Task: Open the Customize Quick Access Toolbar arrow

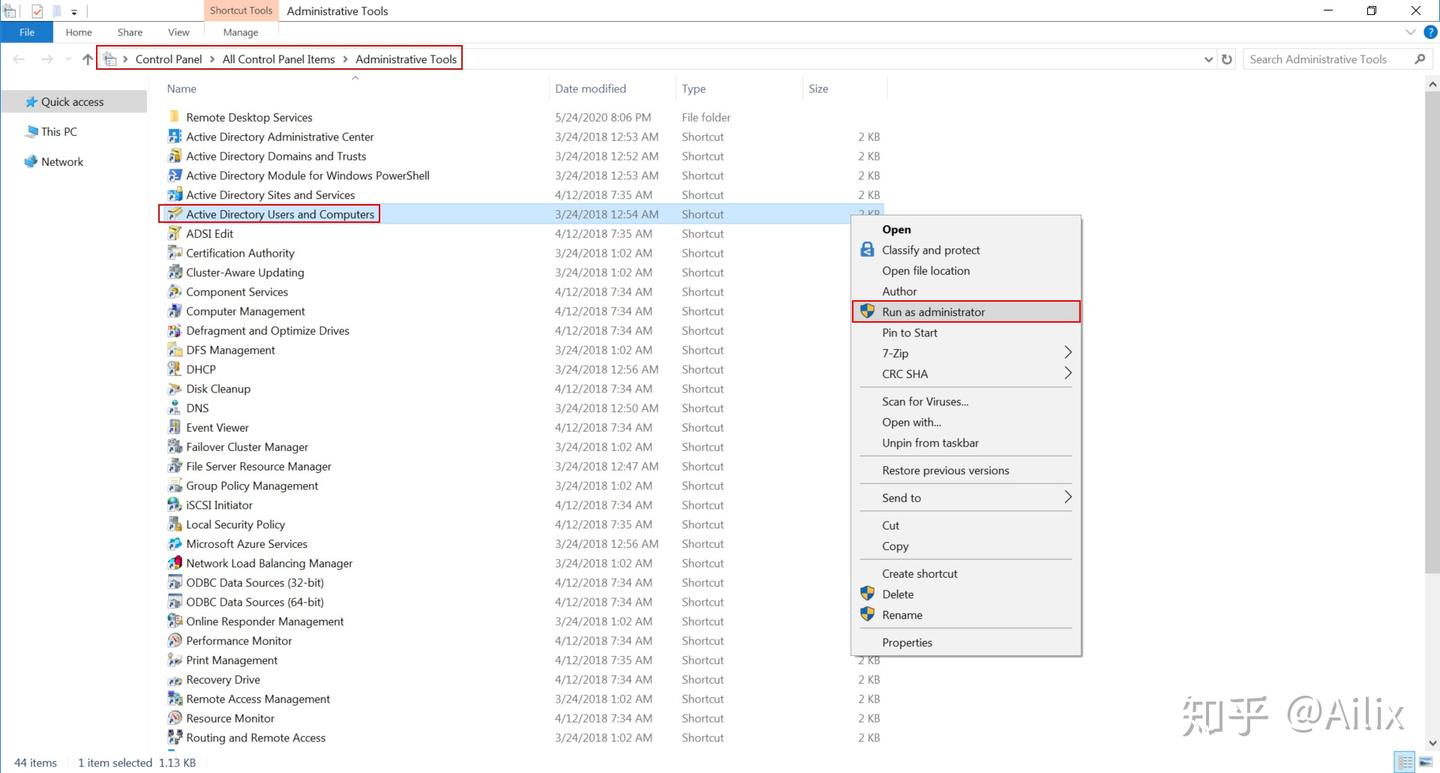Action: pyautogui.click(x=73, y=11)
